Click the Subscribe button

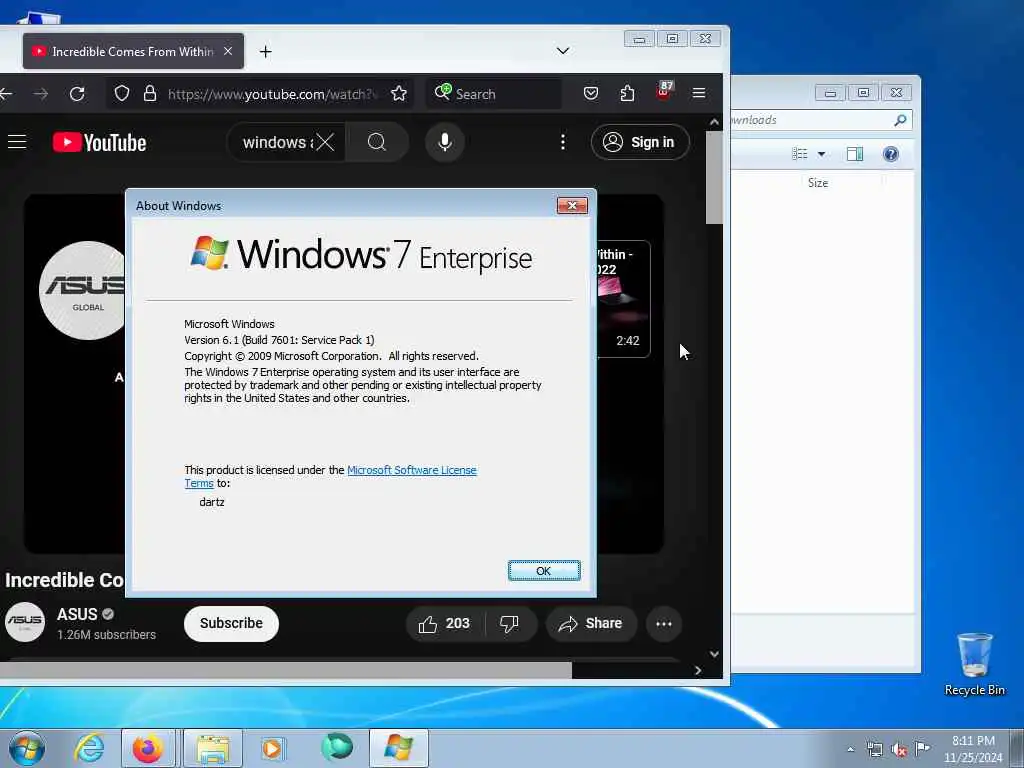(231, 624)
